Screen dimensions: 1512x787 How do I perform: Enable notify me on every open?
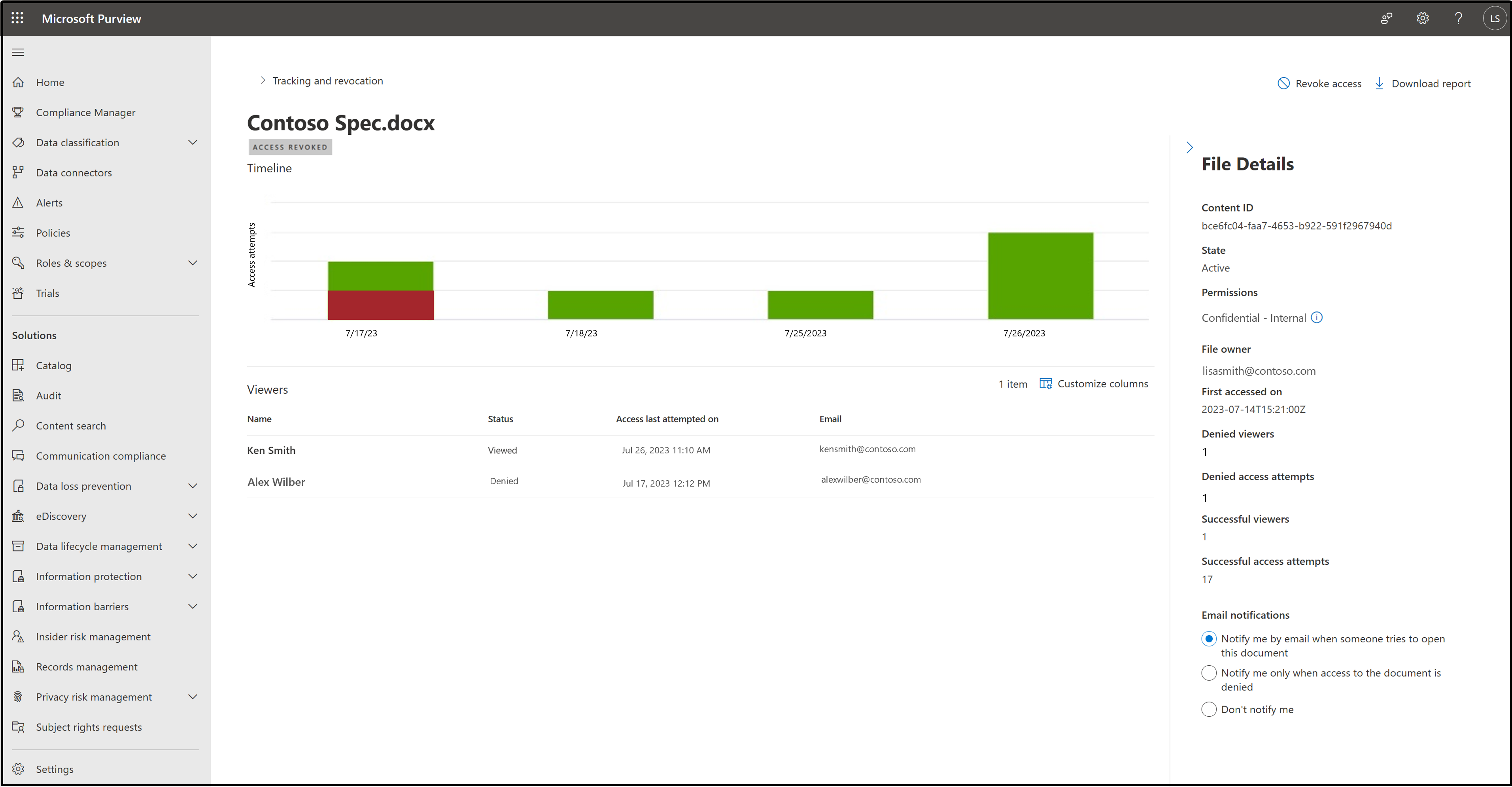[x=1209, y=638]
